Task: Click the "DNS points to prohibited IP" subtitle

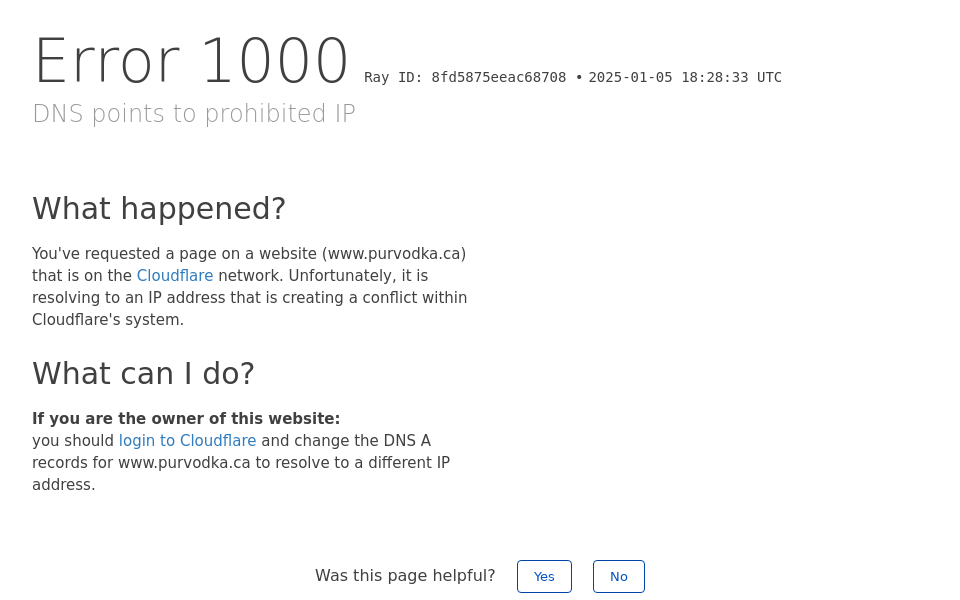Action: (194, 114)
